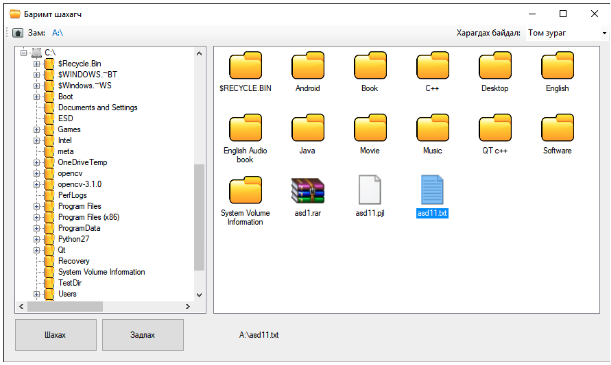This screenshot has height=365, width=611.
Task: Click the C:\ drive icon in tree
Action: (36, 52)
